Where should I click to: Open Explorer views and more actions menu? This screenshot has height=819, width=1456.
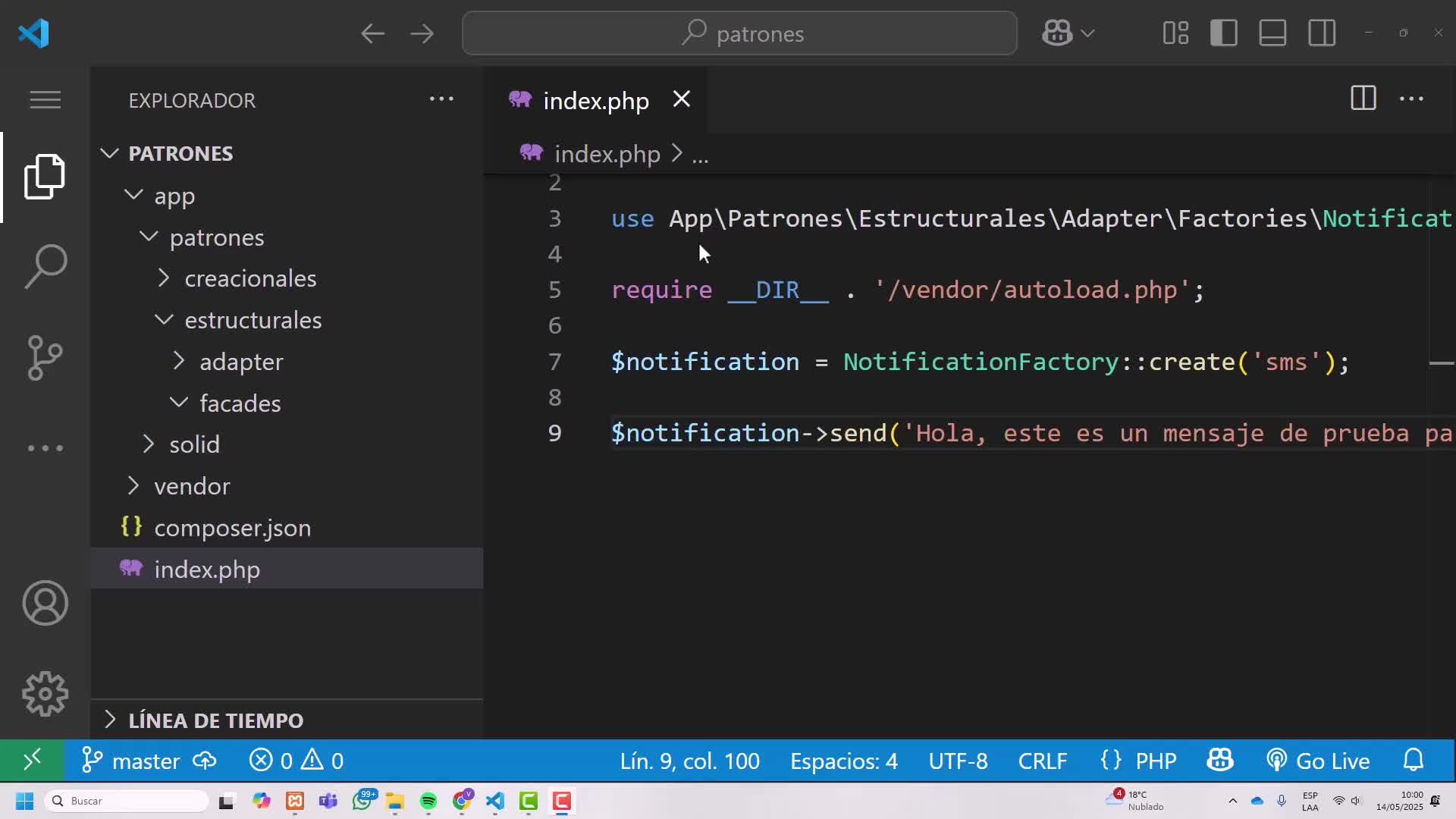point(441,99)
